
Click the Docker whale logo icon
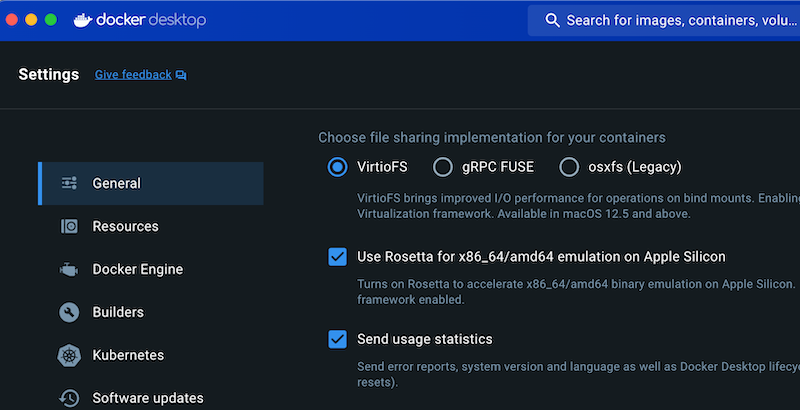tap(82, 20)
